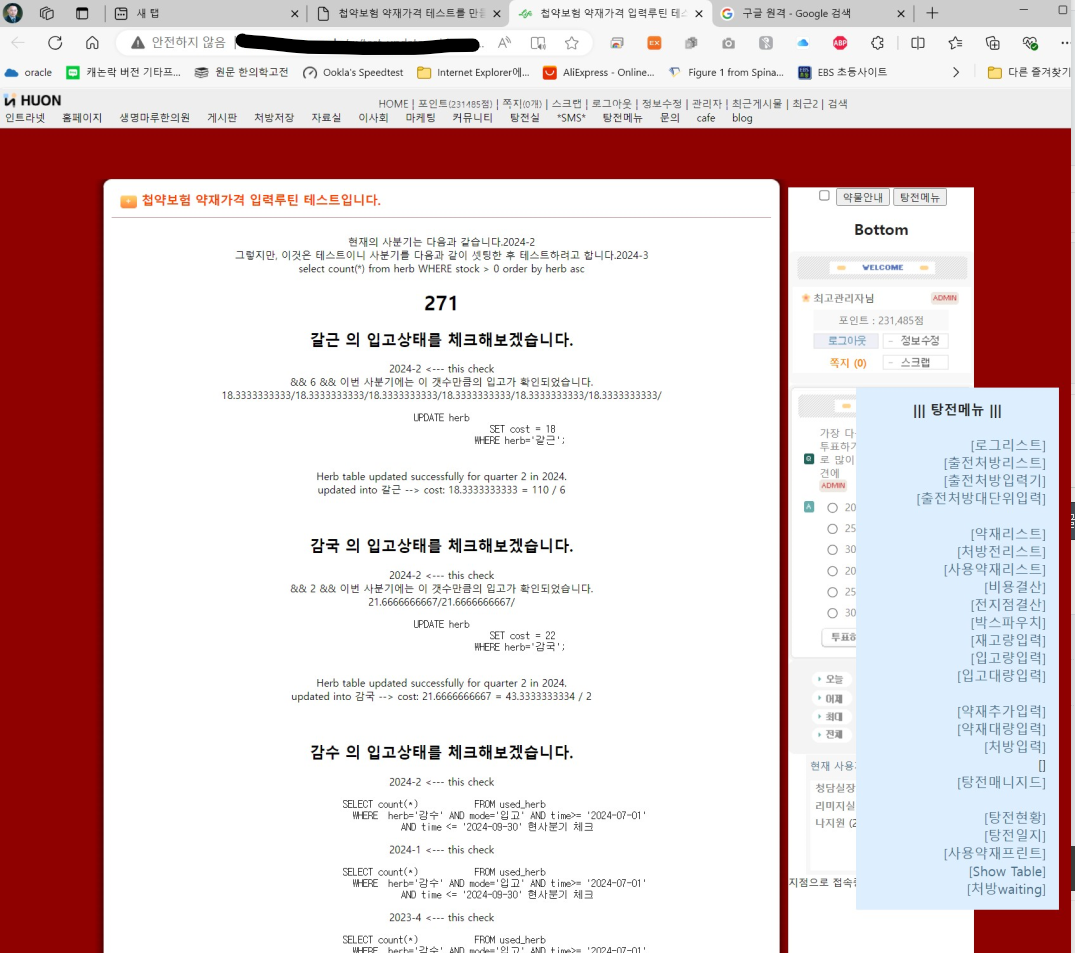This screenshot has width=1075, height=953.
Task: Click the blue cloud extension icon
Action: tap(803, 43)
